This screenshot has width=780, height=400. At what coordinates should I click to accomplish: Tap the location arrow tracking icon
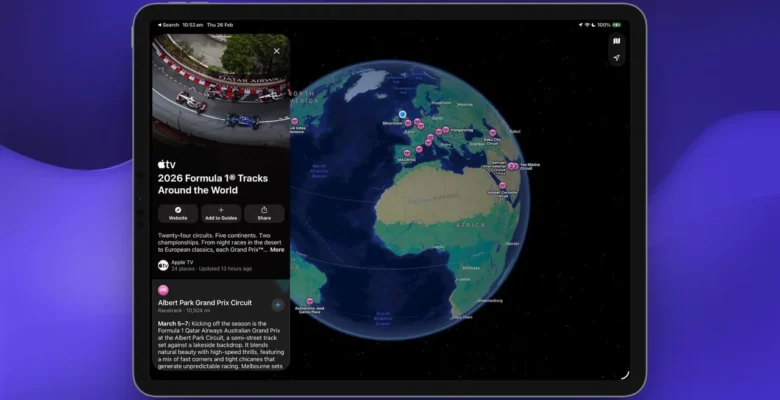coord(616,58)
